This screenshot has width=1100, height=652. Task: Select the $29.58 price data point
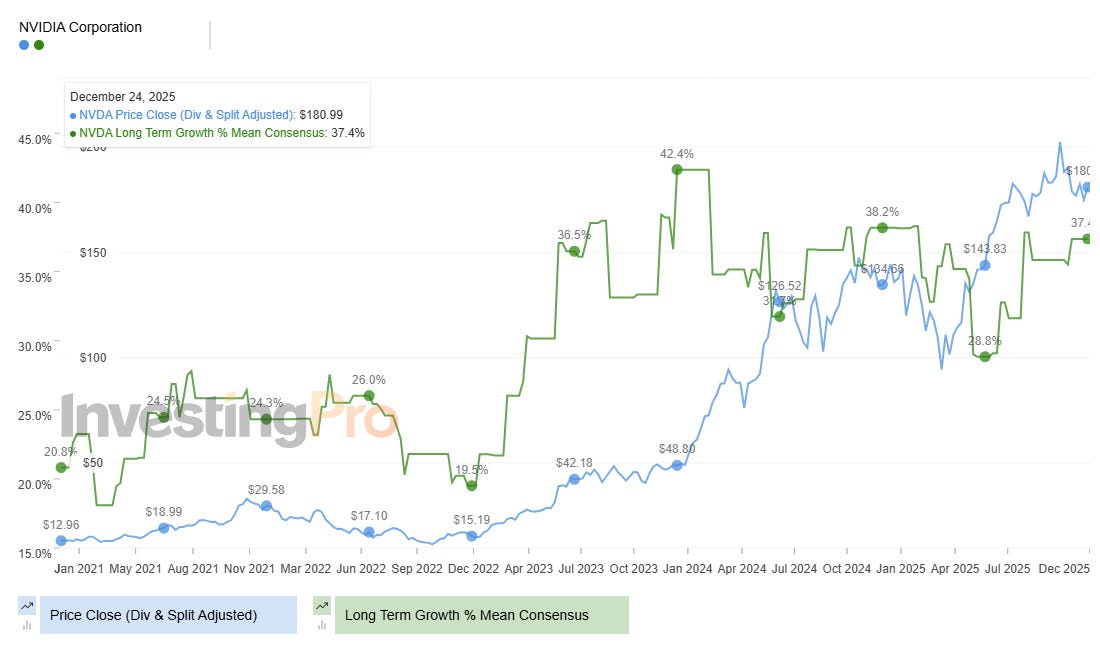coord(266,505)
